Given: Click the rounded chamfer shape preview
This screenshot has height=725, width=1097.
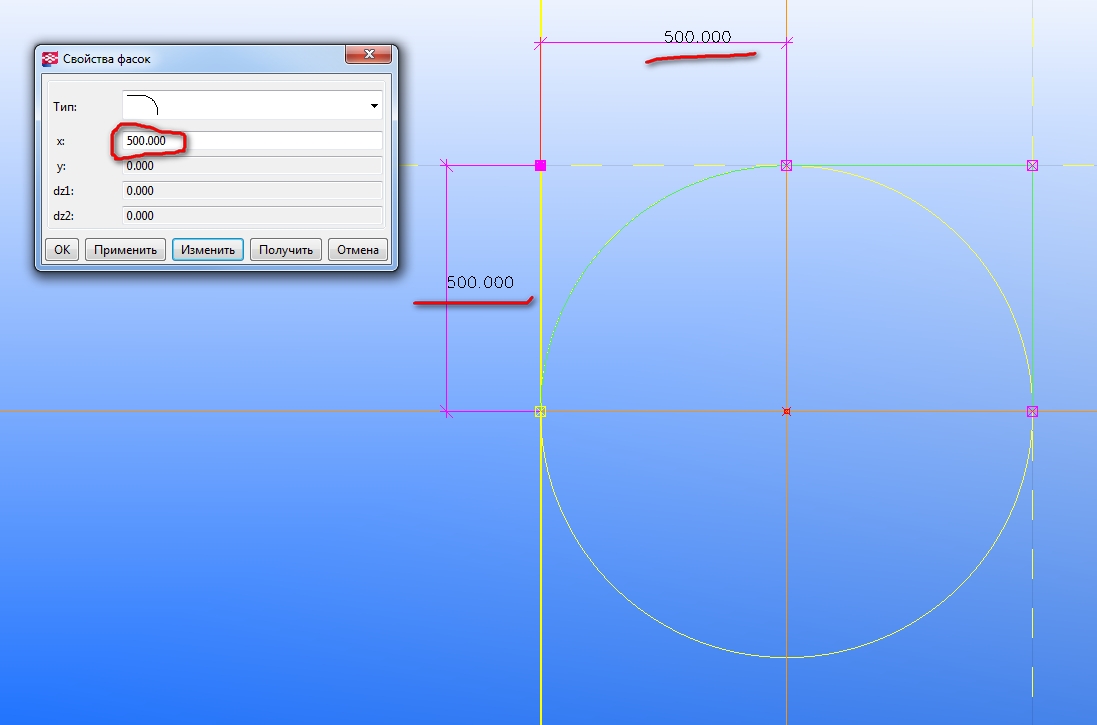Looking at the screenshot, I should point(144,105).
